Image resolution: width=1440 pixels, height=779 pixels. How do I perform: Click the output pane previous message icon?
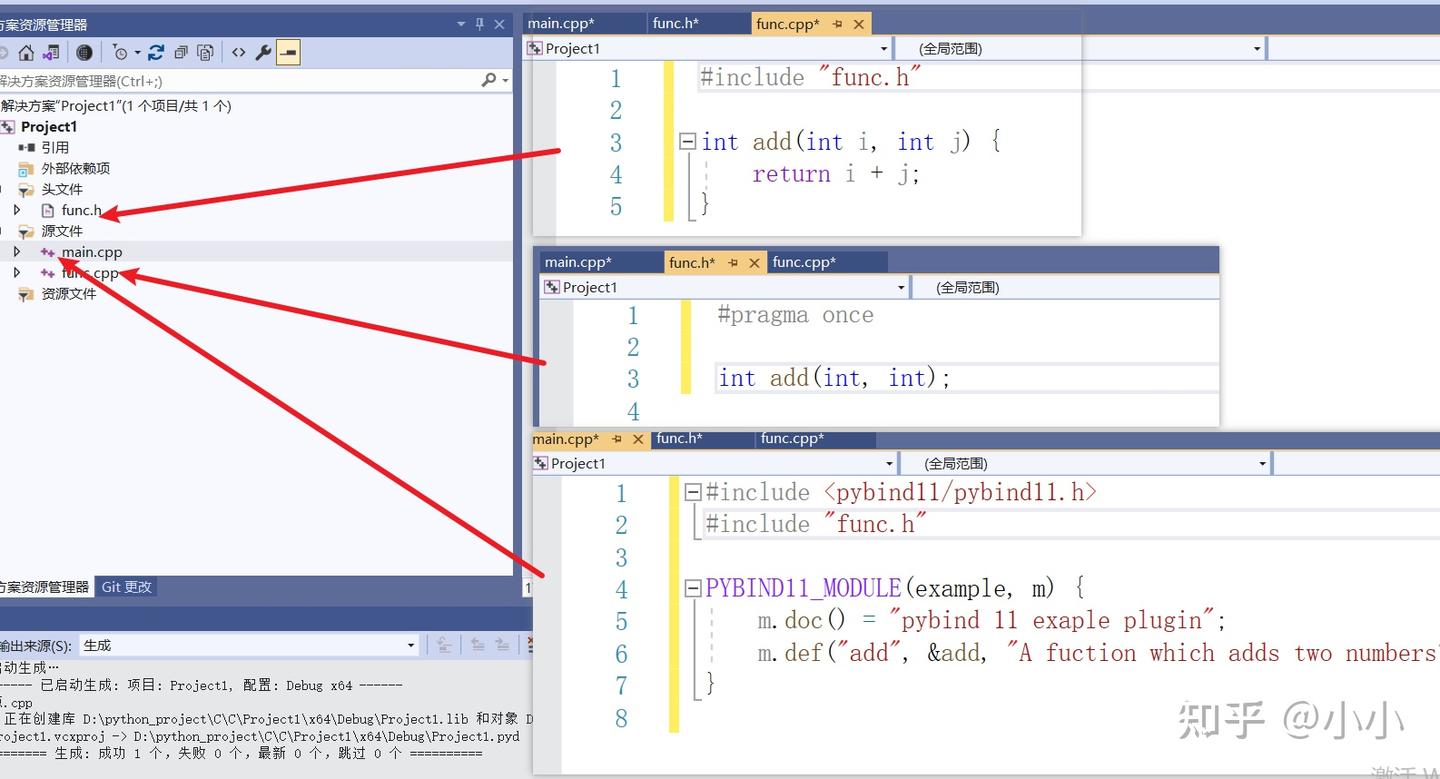point(478,645)
